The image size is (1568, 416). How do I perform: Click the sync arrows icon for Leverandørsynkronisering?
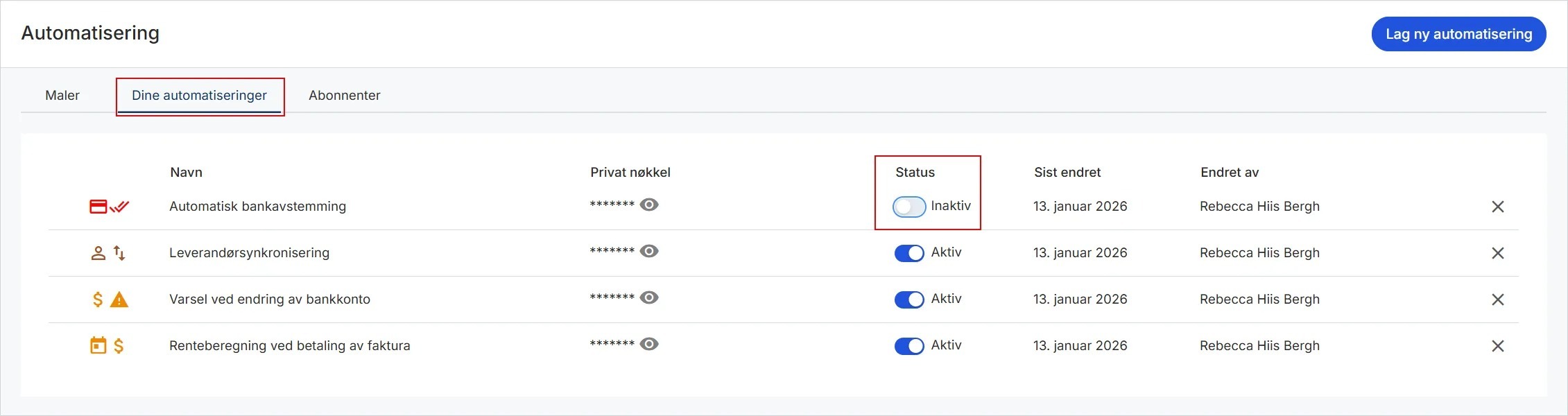(119, 253)
